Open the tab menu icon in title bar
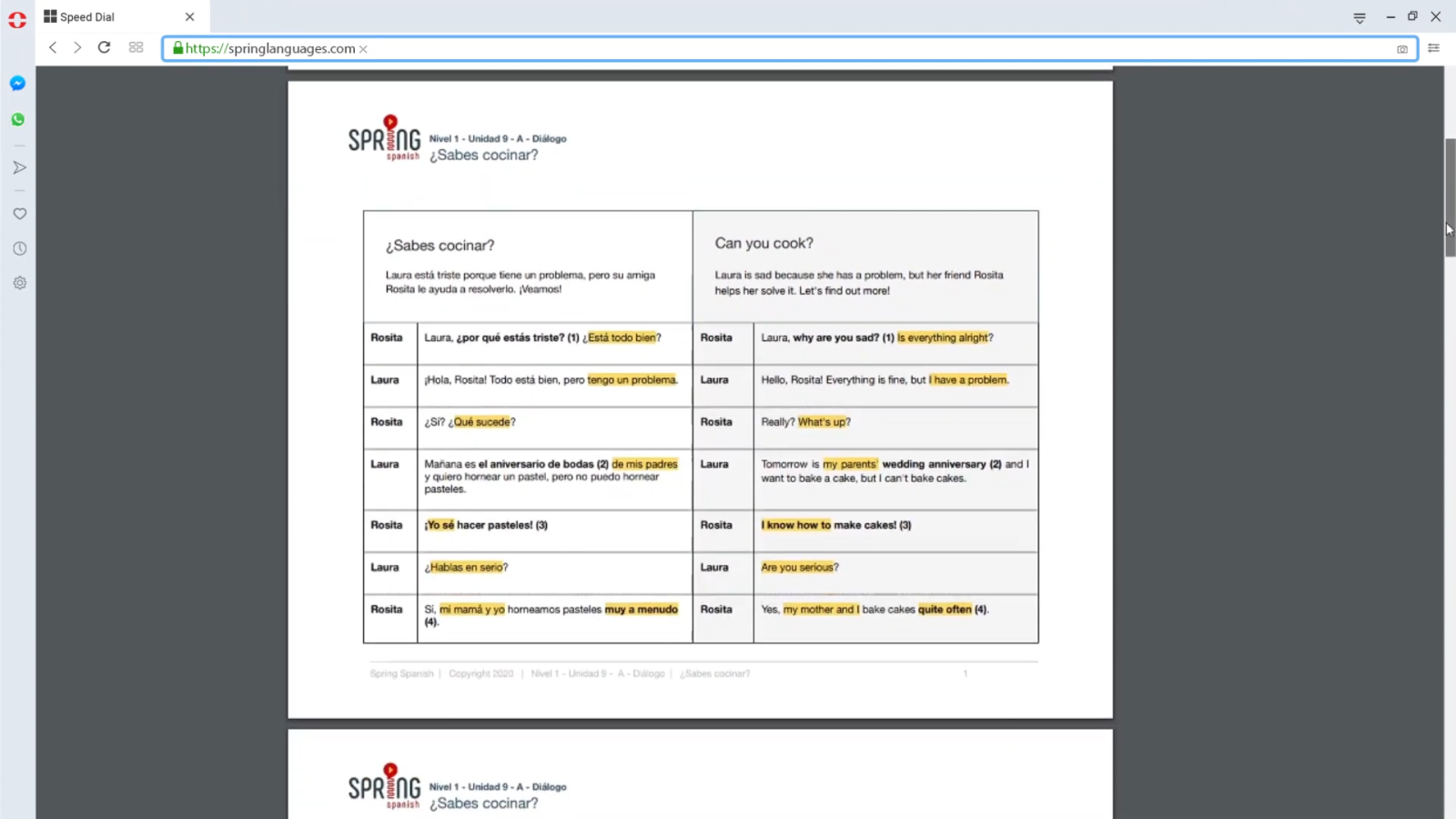Viewport: 1456px width, 819px height. 1360,17
